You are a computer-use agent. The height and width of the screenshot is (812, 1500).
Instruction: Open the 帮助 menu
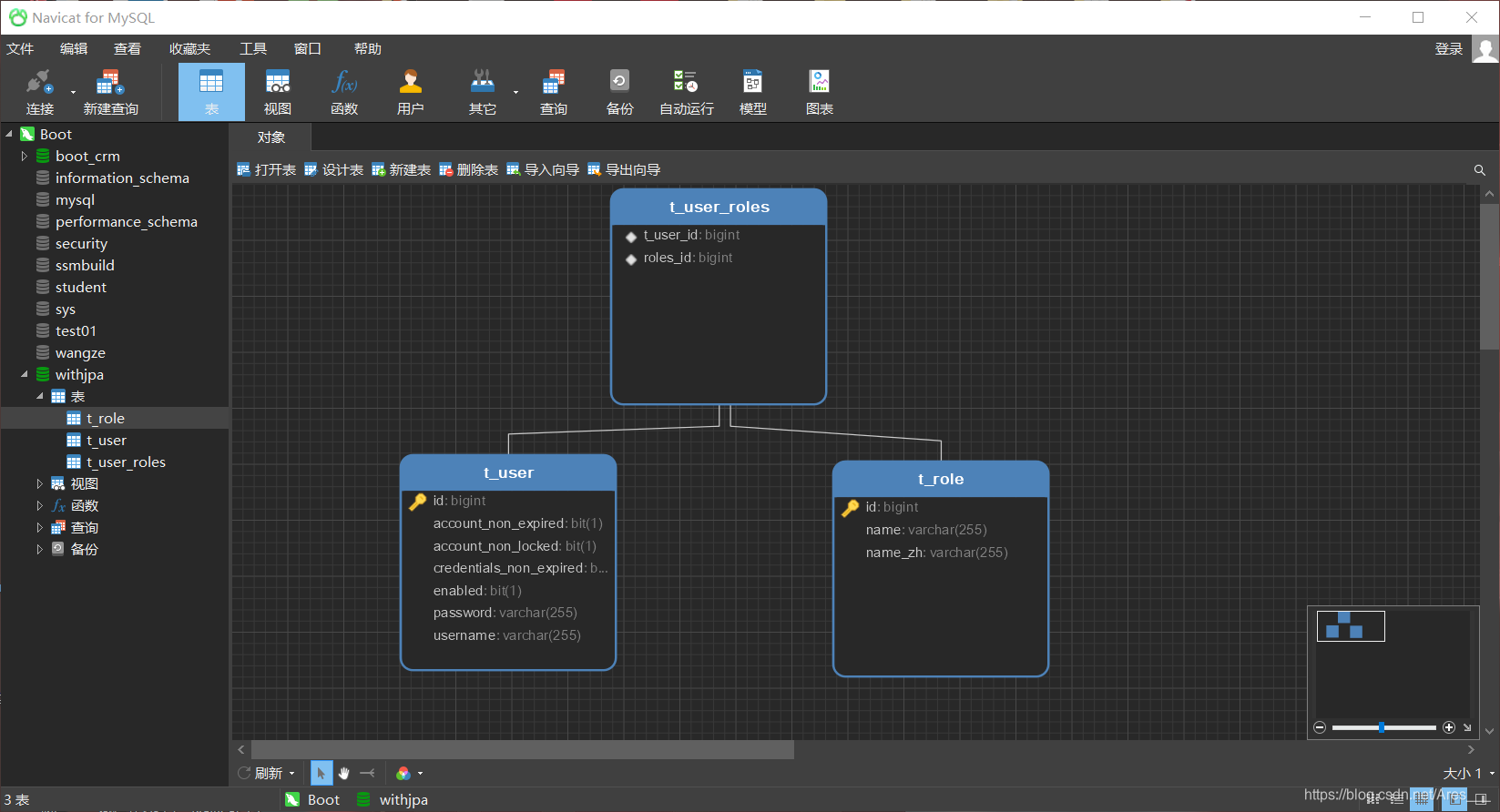368,48
